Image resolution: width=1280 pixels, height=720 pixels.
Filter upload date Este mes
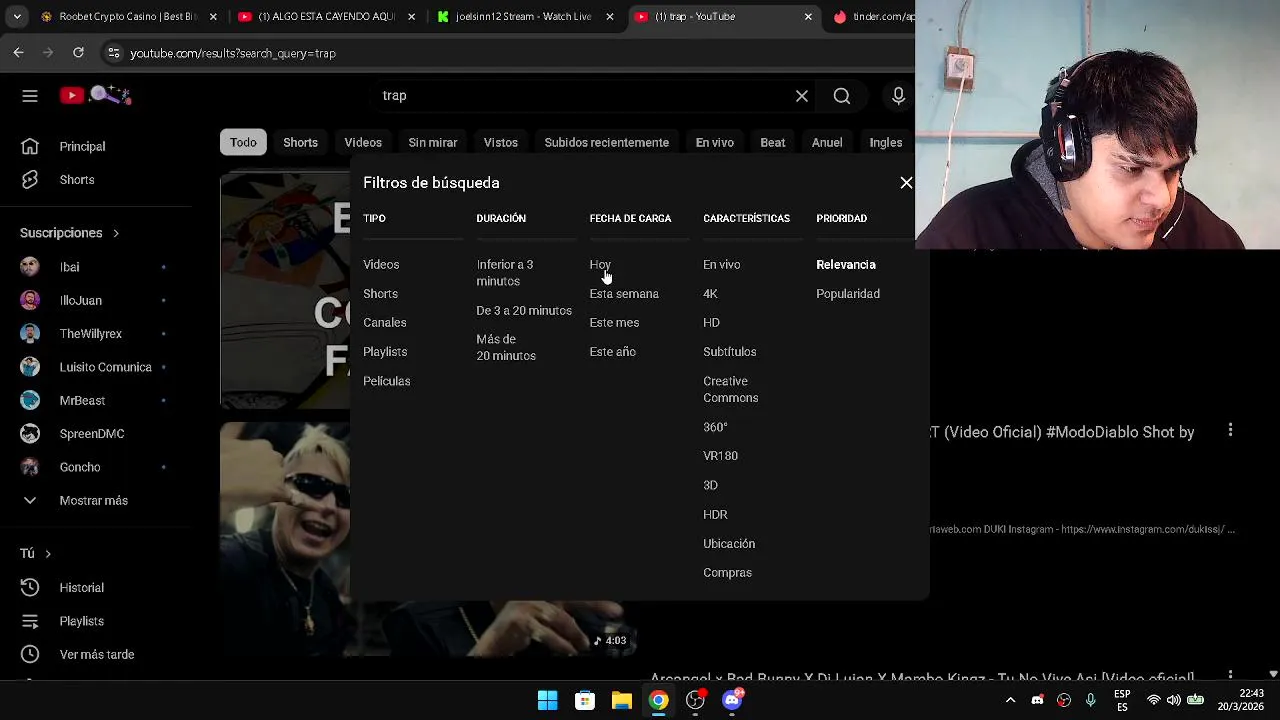pos(614,323)
